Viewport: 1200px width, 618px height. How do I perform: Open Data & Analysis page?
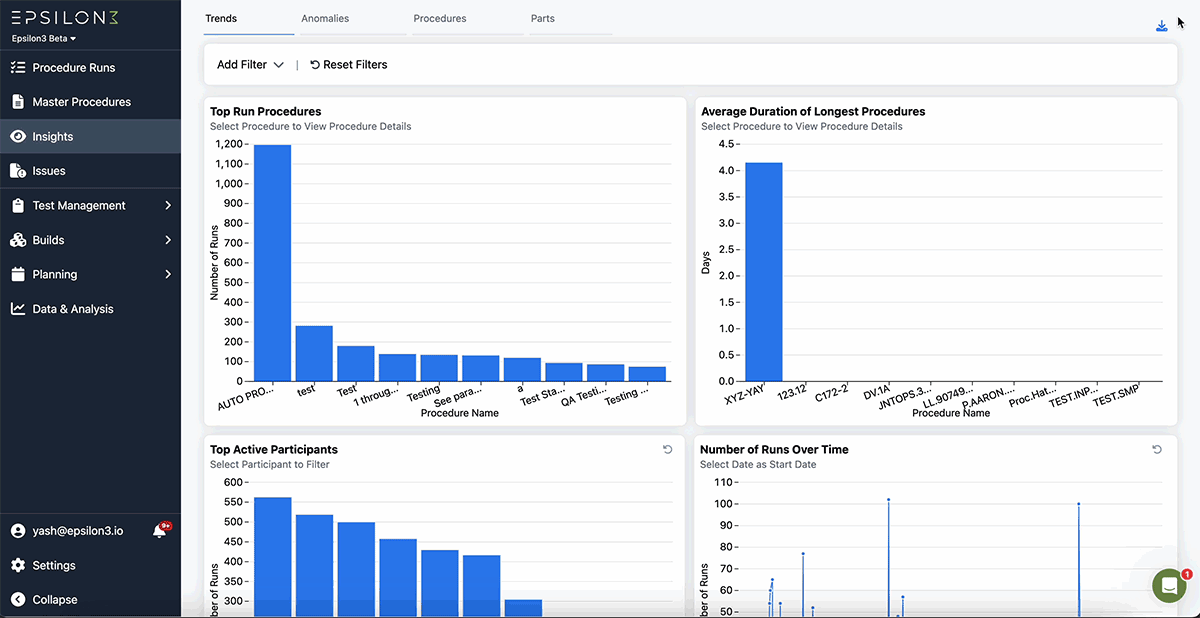(x=90, y=309)
